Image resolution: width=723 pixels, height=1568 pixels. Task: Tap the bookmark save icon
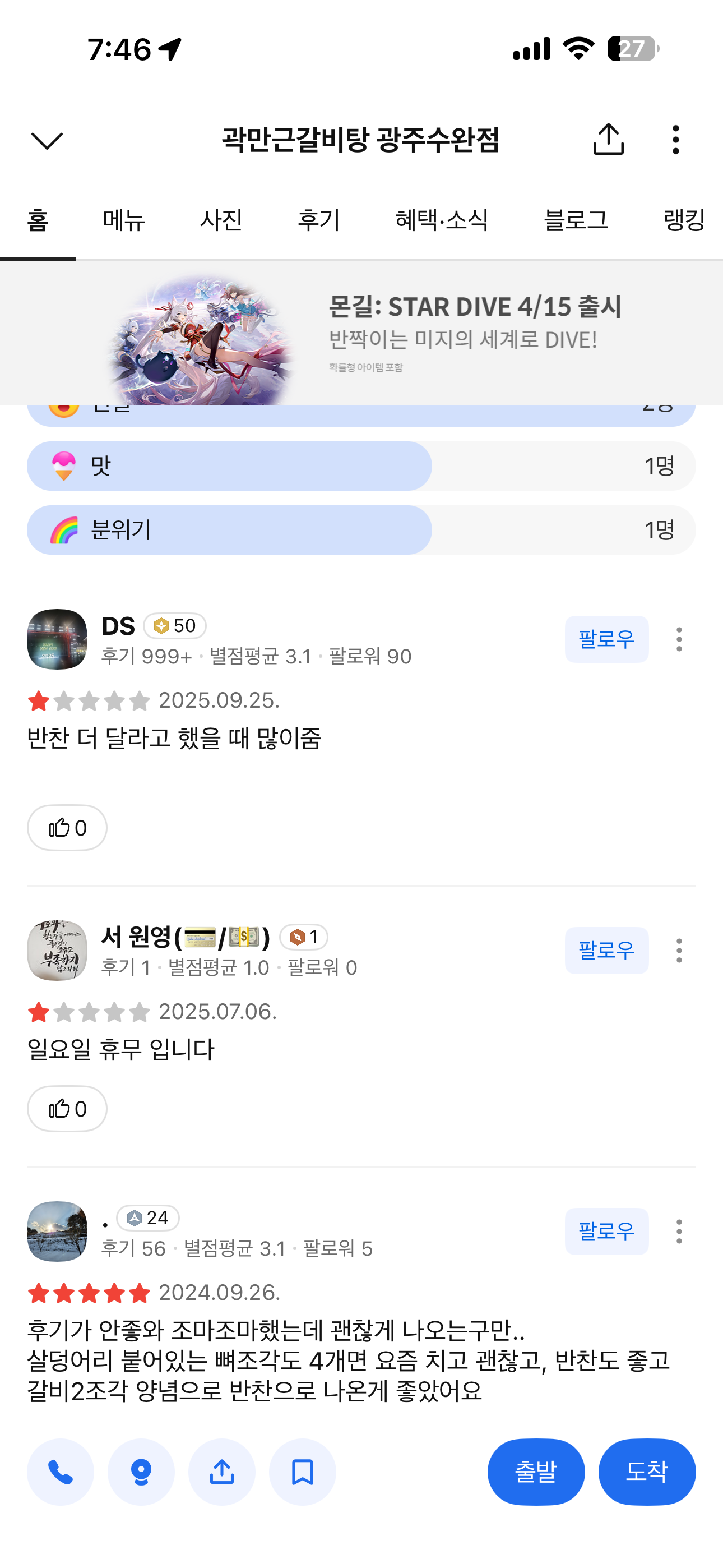click(303, 1472)
